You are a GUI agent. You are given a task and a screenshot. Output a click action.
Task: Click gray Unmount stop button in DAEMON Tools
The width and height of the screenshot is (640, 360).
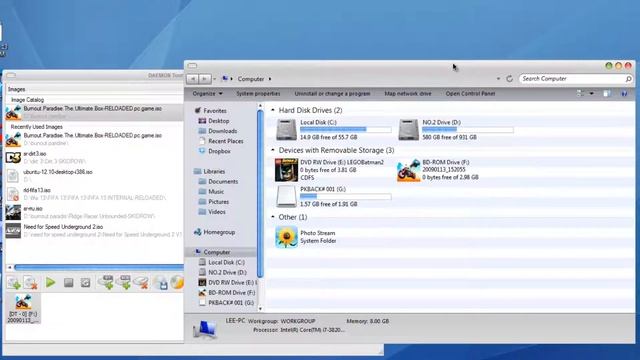click(x=68, y=282)
